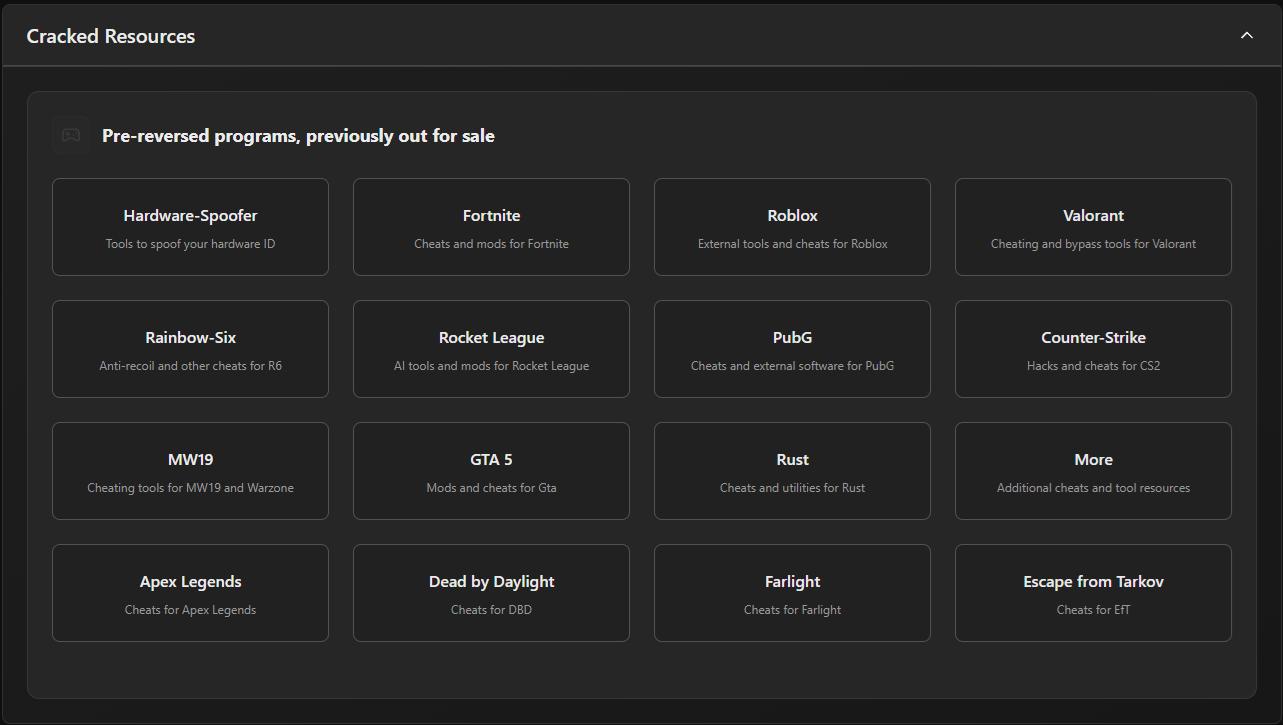Select the Fortnite card
The width and height of the screenshot is (1283, 725).
point(491,227)
